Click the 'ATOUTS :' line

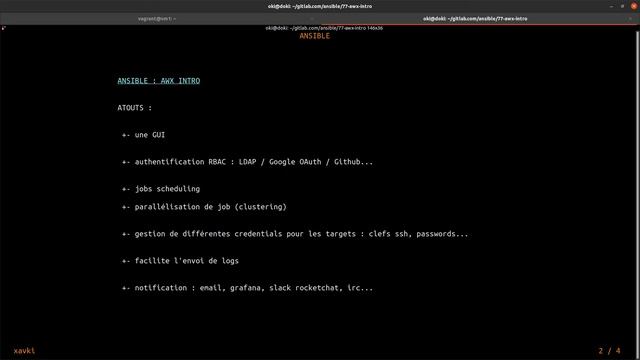(x=135, y=108)
